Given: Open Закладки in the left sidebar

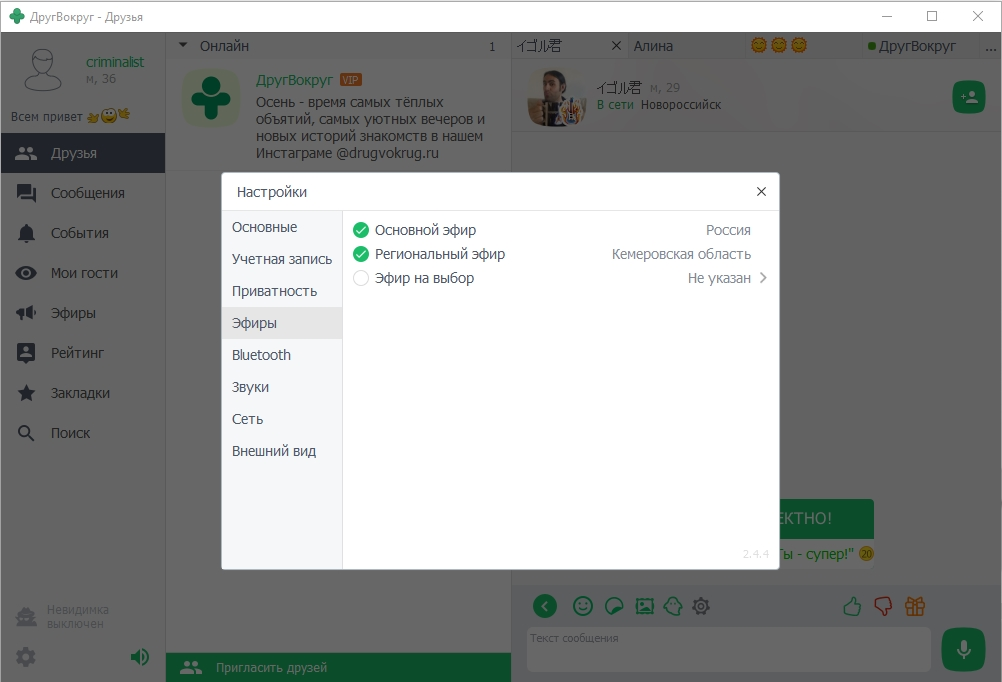Looking at the screenshot, I should [83, 393].
